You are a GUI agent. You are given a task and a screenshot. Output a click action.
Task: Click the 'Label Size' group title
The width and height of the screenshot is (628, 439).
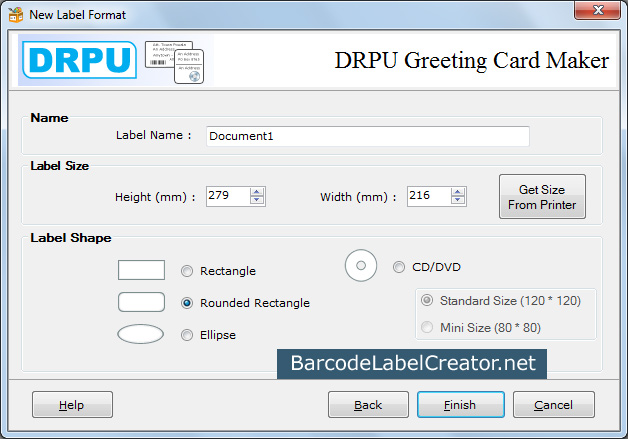(60, 166)
